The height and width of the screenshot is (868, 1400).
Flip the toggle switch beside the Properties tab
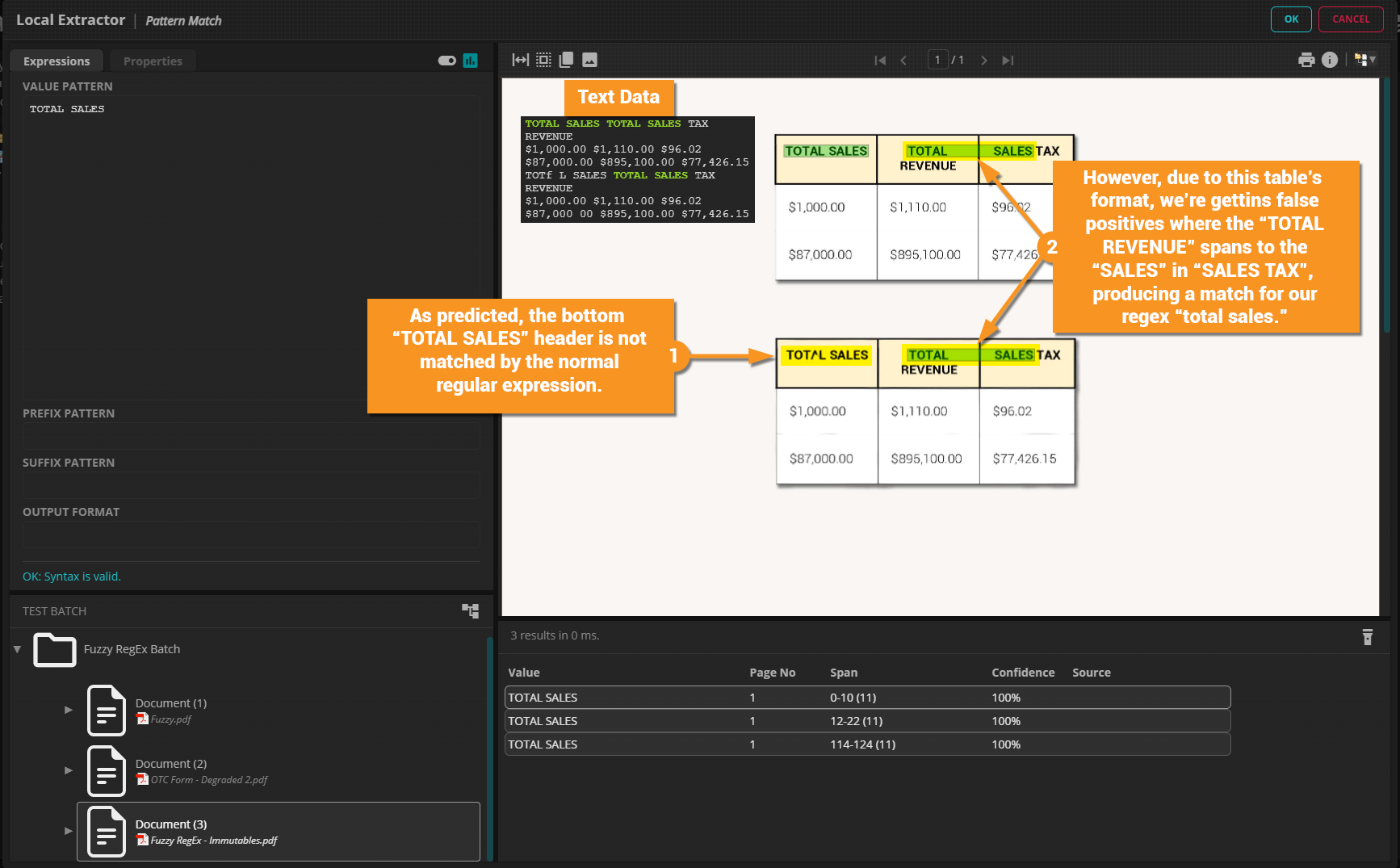tap(446, 61)
